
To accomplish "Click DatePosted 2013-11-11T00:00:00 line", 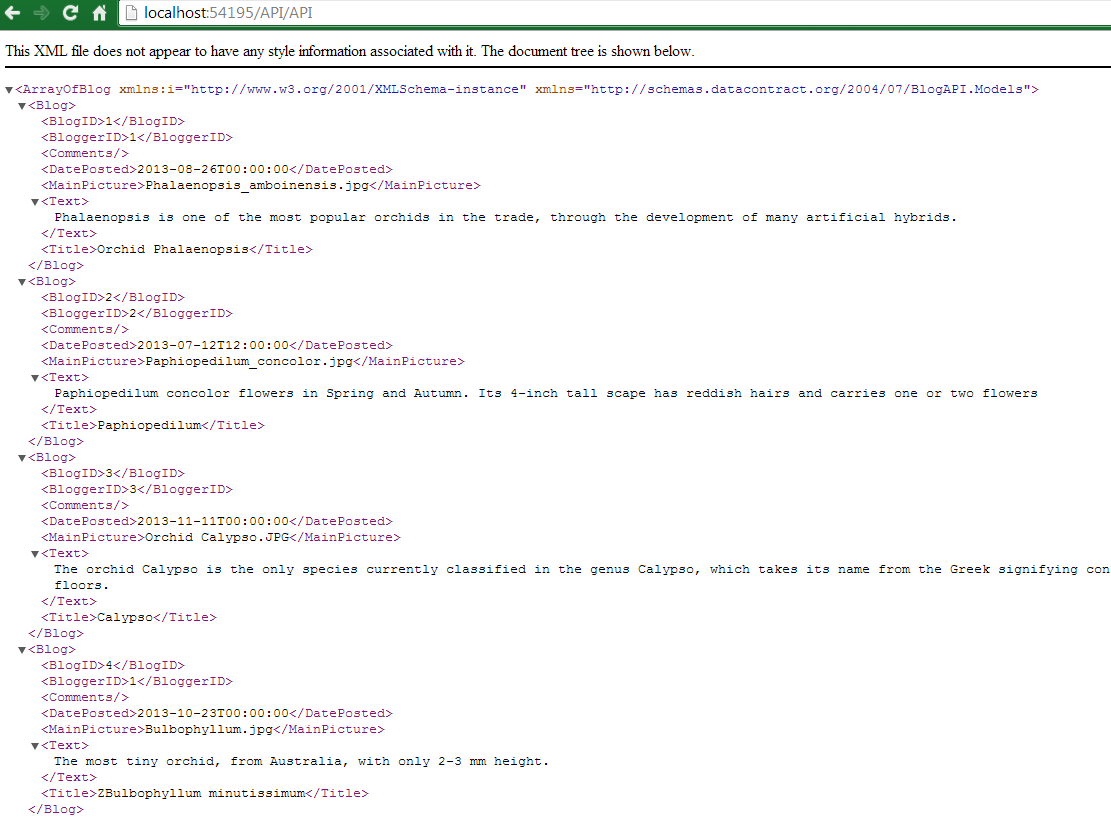I will coord(217,522).
